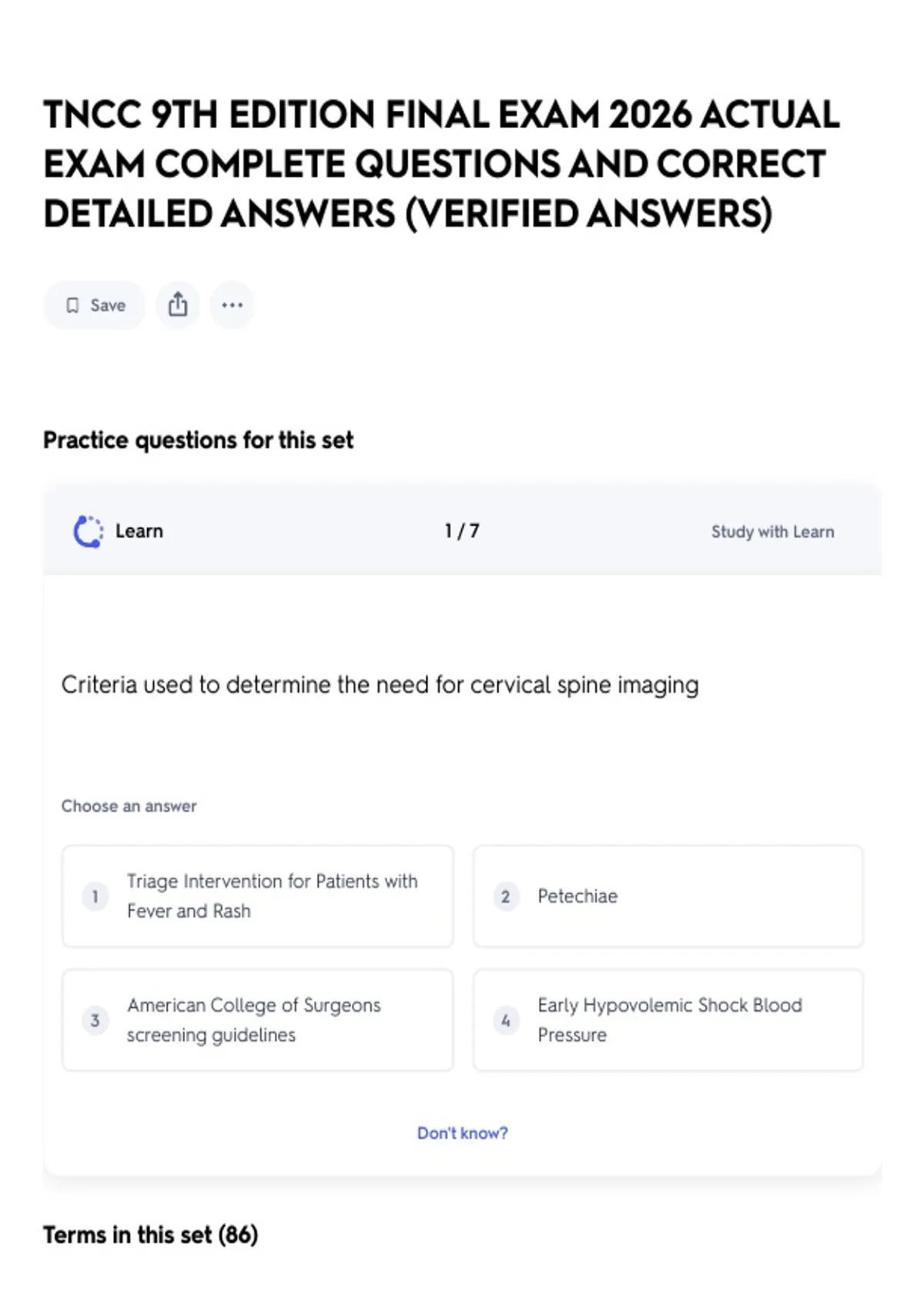
Task: Click the TNCC 9th Edition set title
Action: click(442, 164)
